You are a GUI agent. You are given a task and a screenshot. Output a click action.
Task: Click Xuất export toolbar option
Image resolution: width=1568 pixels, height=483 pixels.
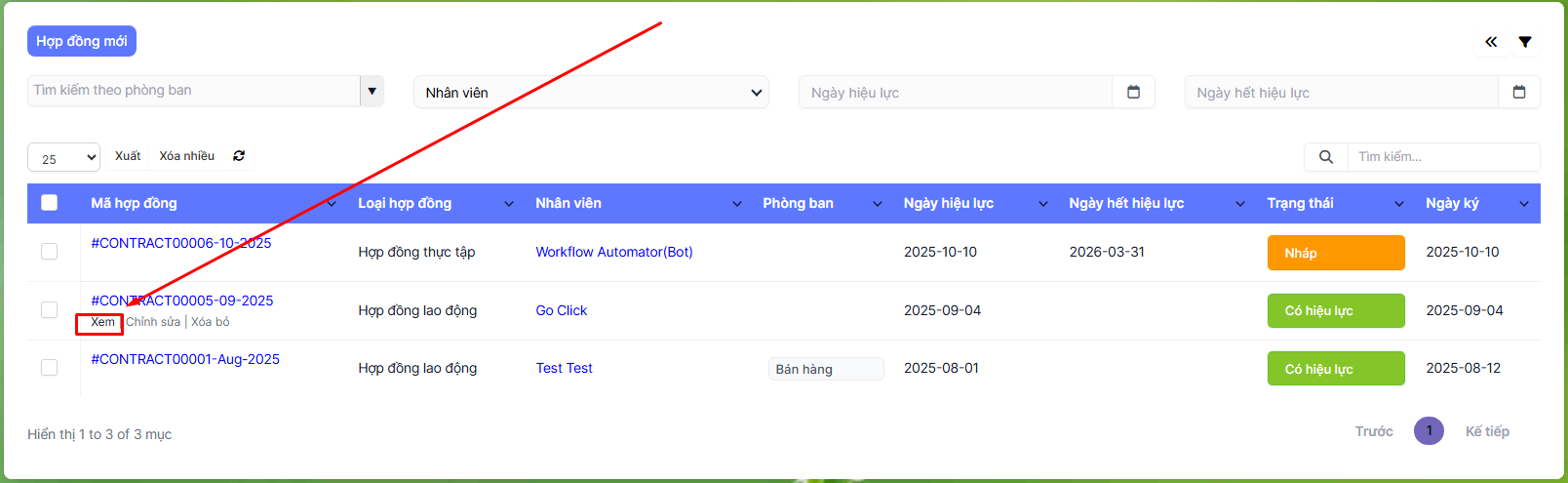[x=128, y=156]
